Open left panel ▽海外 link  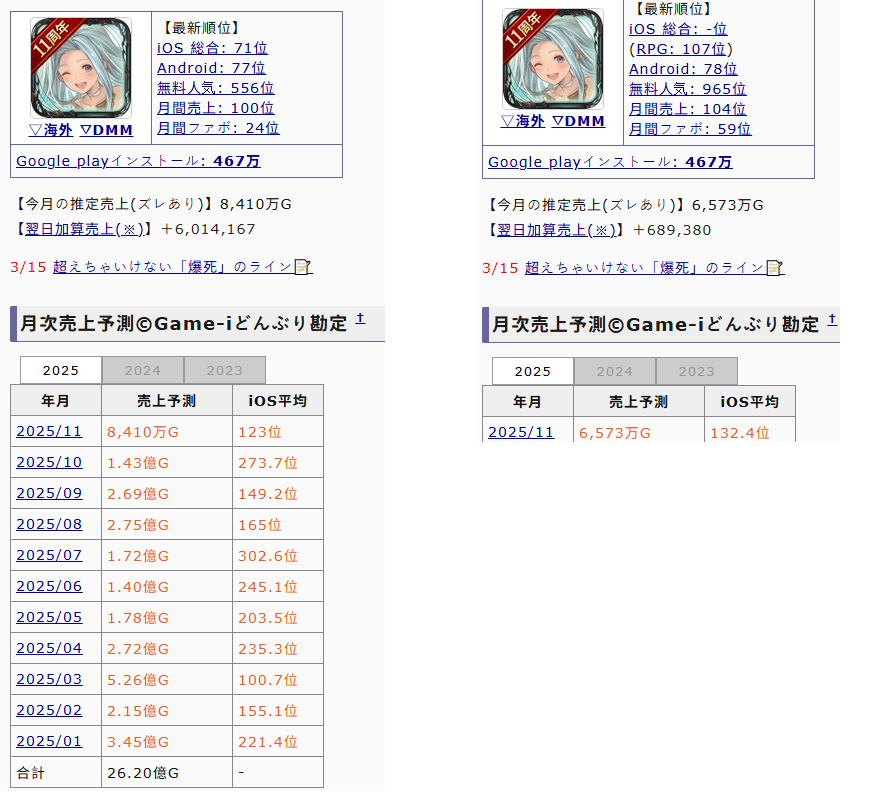coord(51,130)
